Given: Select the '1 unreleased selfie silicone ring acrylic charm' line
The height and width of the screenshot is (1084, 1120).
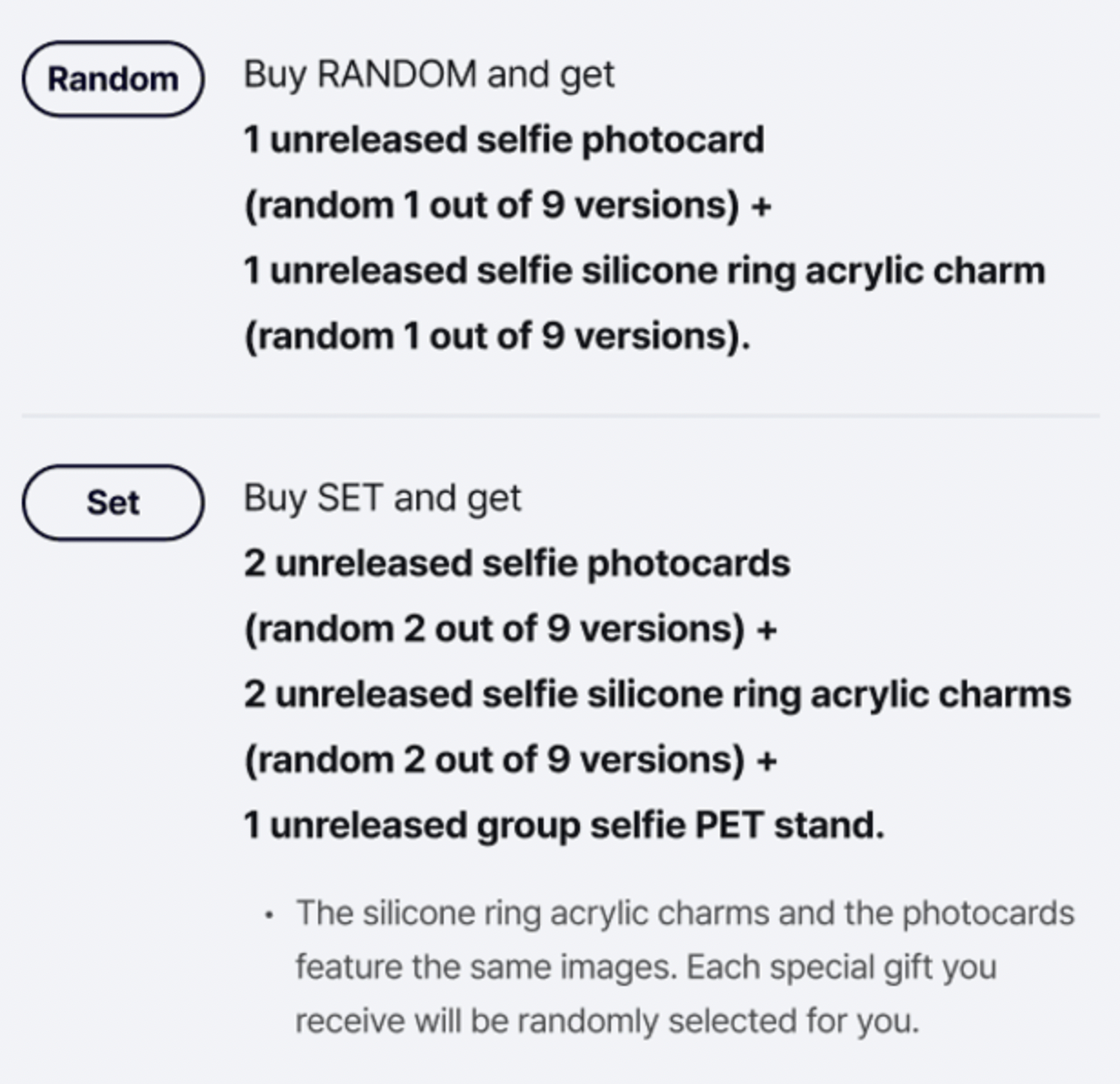Looking at the screenshot, I should click(644, 271).
